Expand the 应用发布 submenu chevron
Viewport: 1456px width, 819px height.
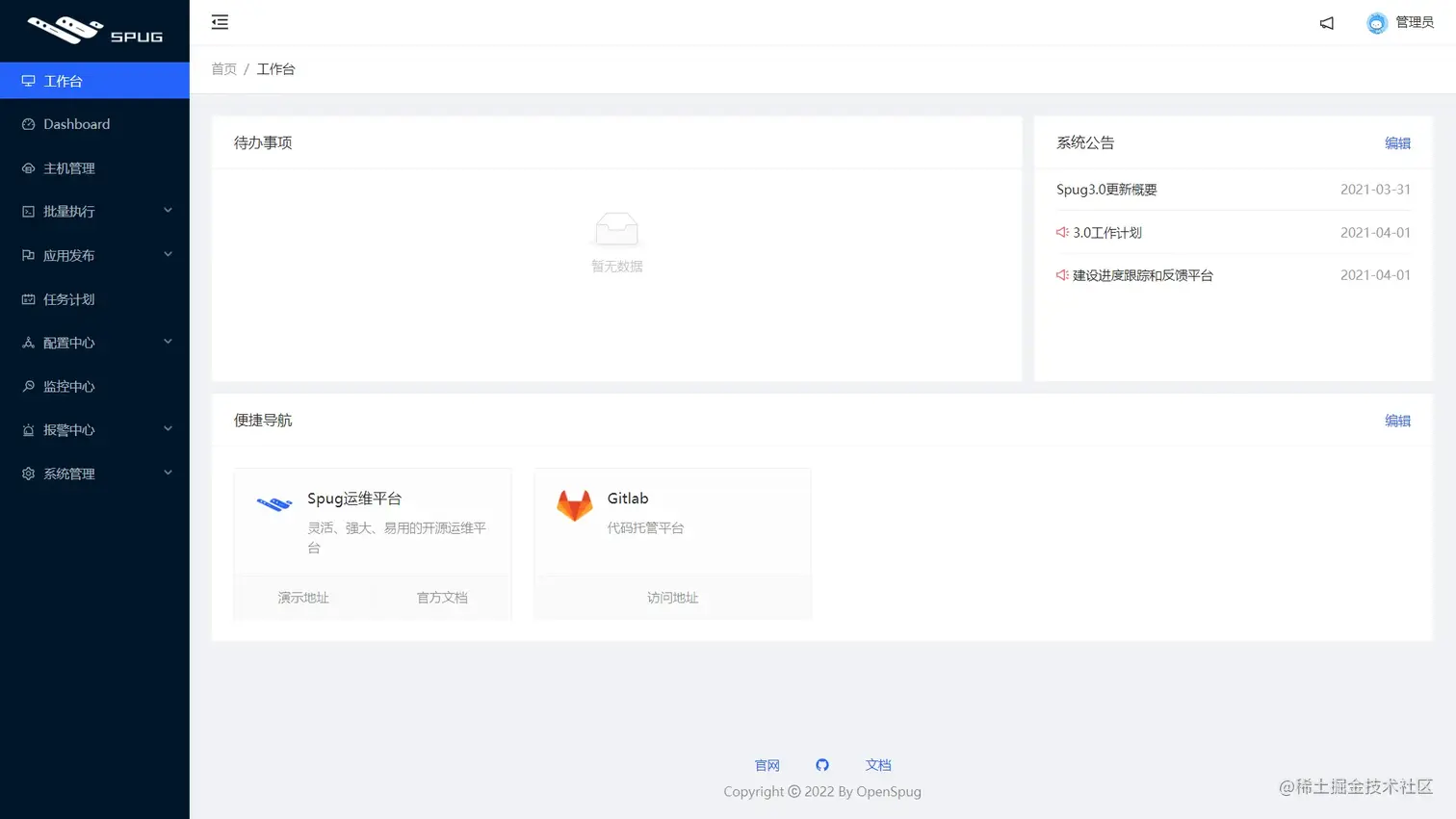pyautogui.click(x=168, y=254)
